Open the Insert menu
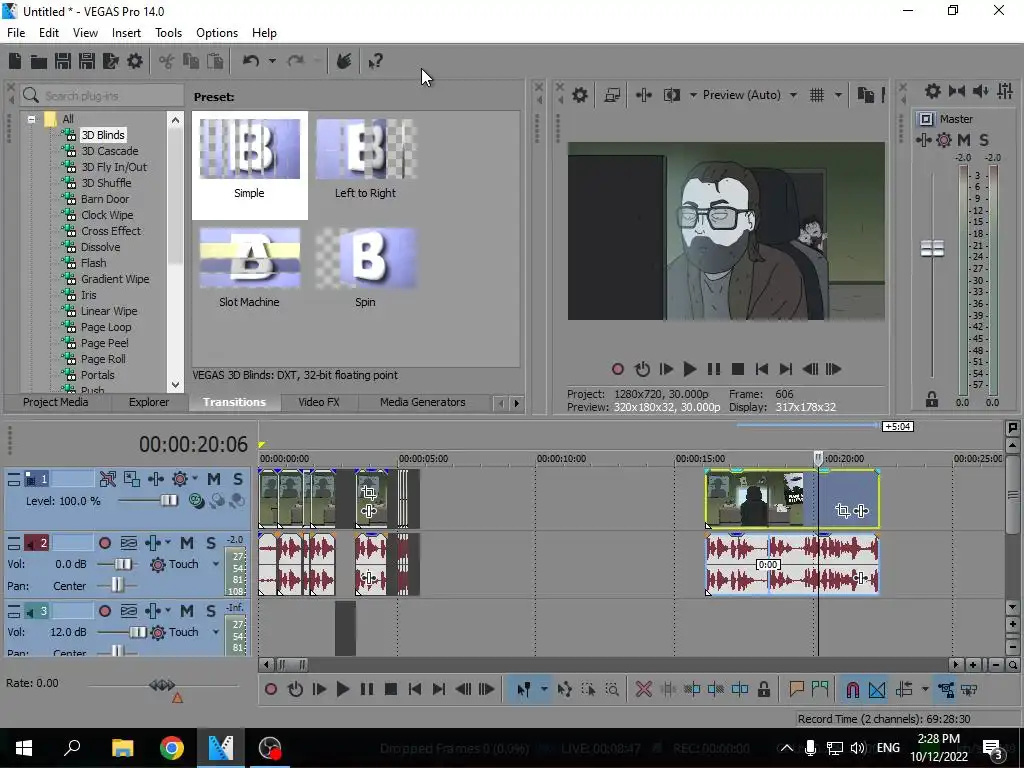Viewport: 1024px width, 768px height. [126, 33]
